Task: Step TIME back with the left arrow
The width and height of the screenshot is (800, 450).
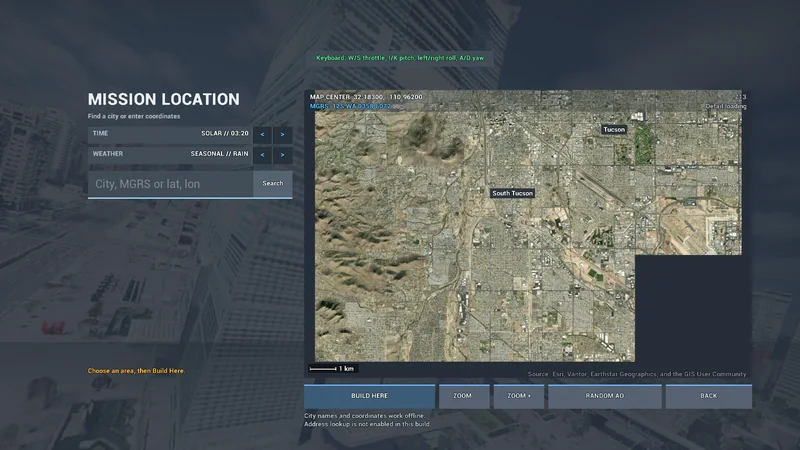Action: click(x=262, y=135)
